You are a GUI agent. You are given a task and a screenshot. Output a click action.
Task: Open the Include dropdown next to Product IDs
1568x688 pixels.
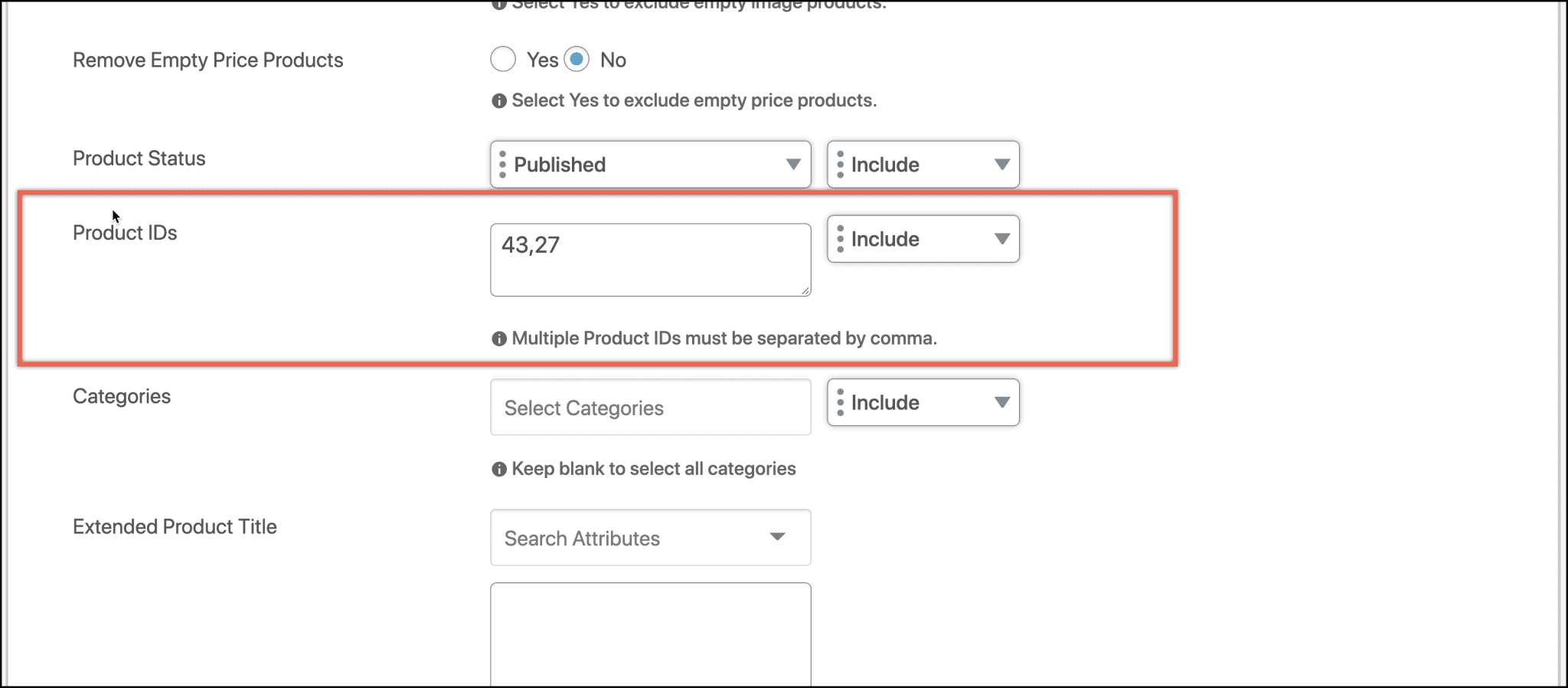click(923, 239)
